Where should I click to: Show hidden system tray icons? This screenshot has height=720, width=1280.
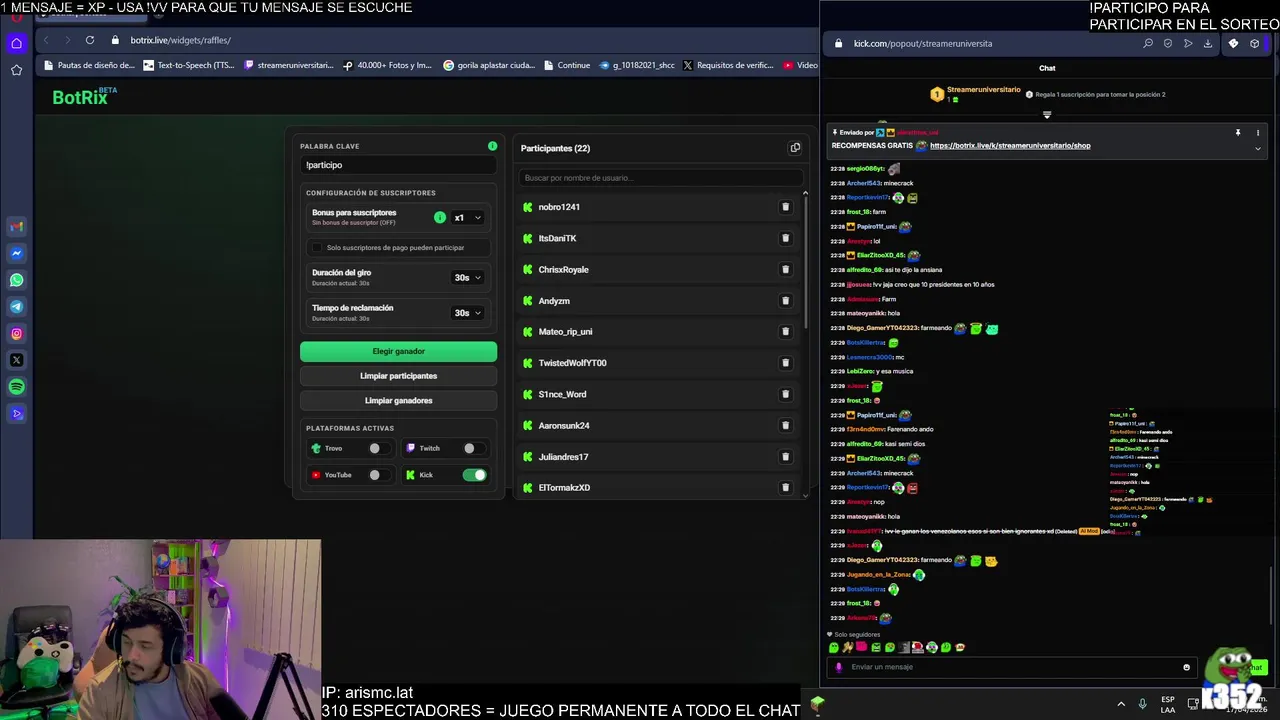tap(1121, 704)
